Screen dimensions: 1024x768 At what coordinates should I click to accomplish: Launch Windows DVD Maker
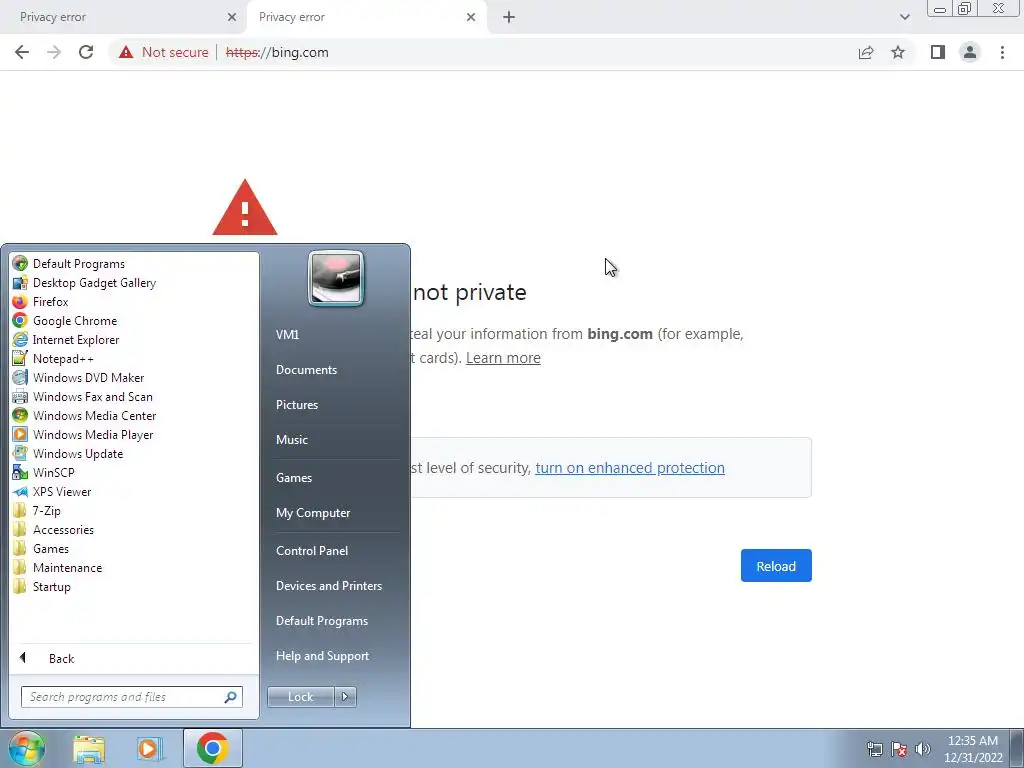[134, 377]
